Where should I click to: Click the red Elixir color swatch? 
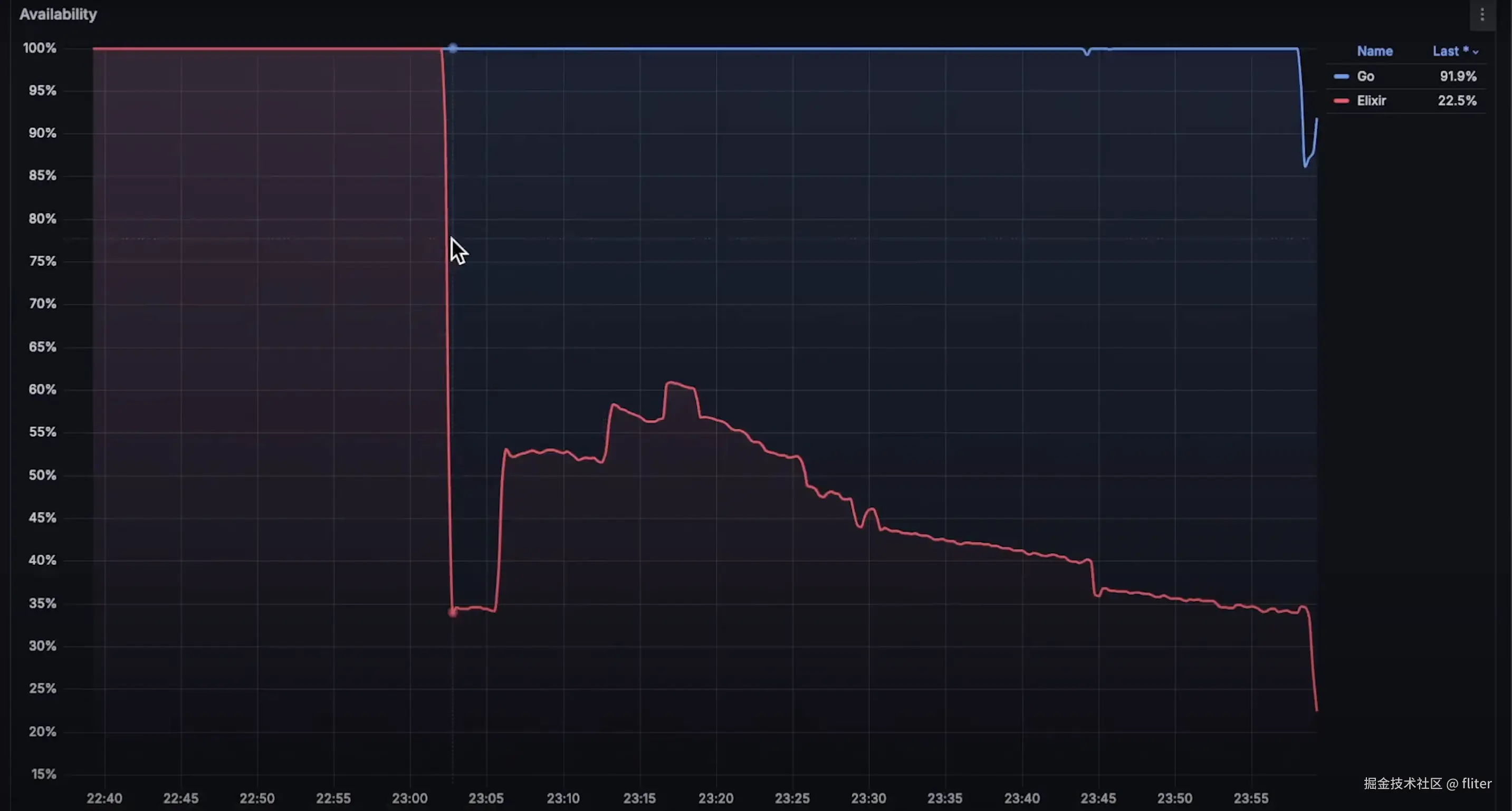tap(1341, 101)
